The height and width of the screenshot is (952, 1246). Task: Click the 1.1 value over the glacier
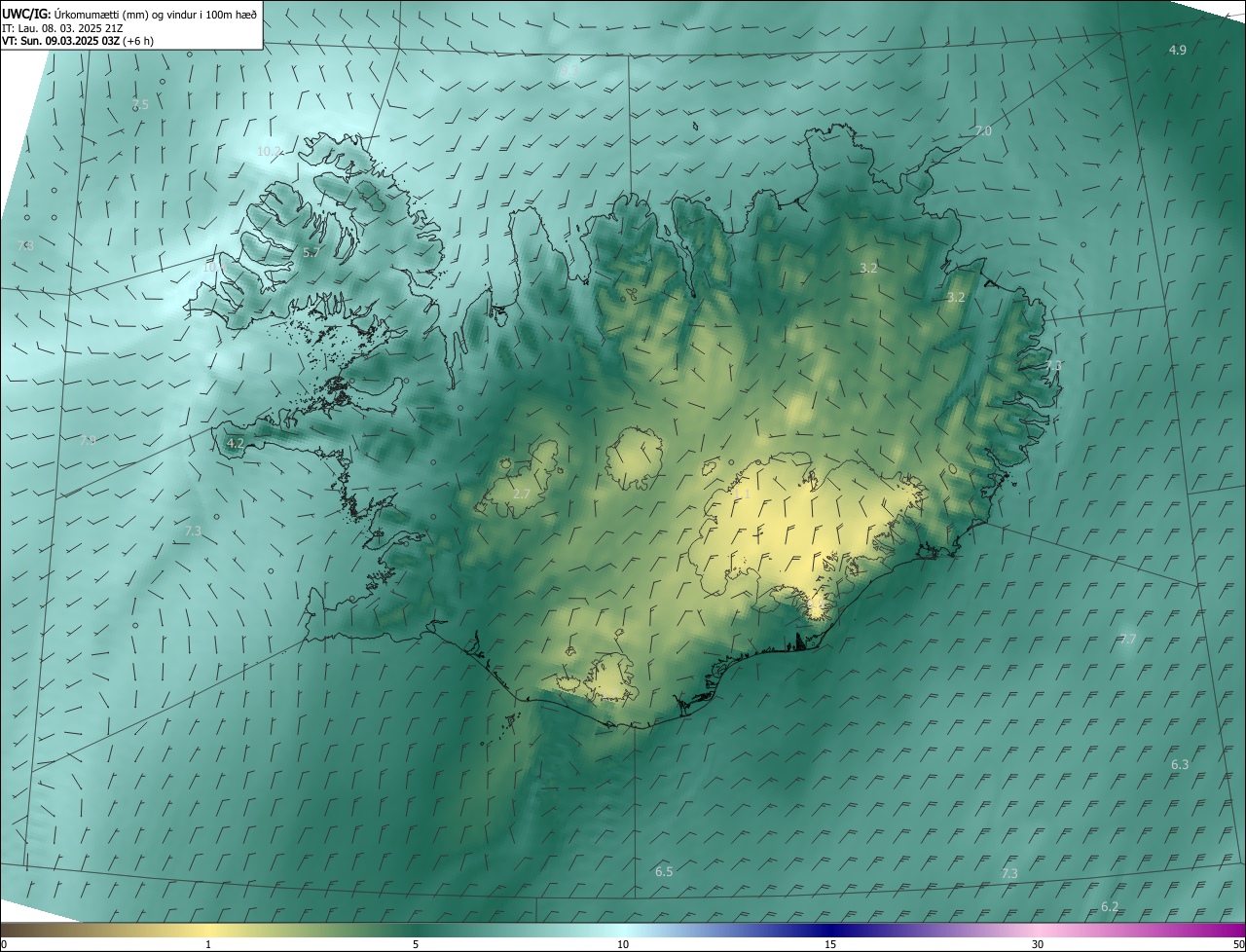tap(742, 495)
